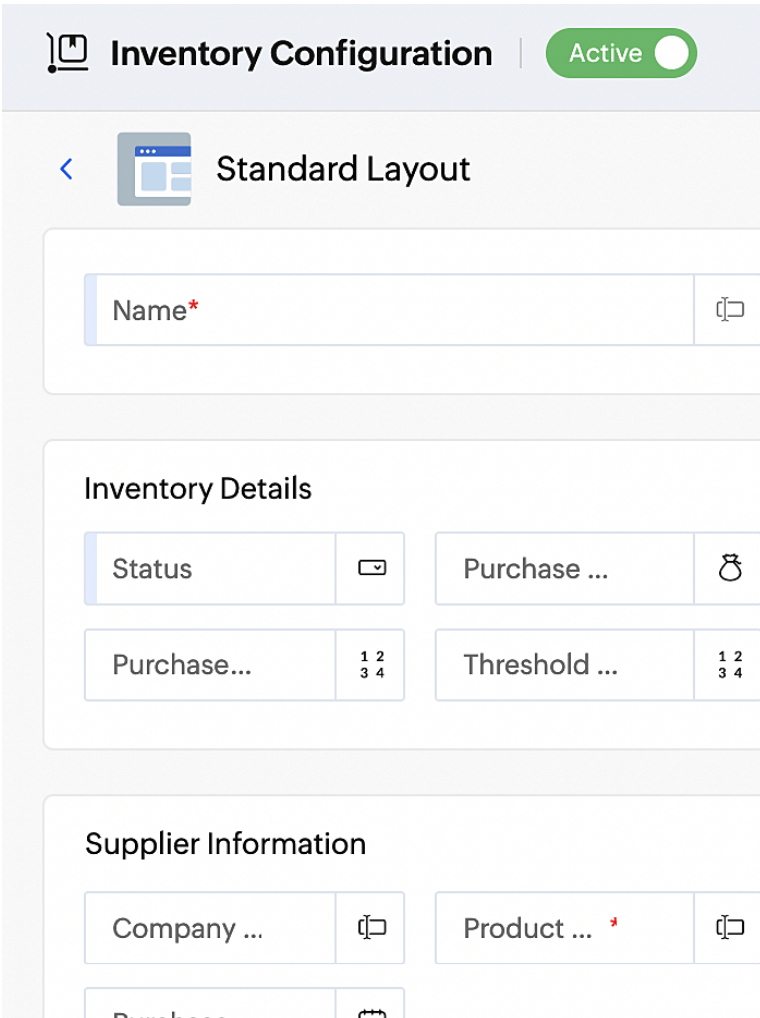Select the Supplier Information section header

[x=226, y=843]
